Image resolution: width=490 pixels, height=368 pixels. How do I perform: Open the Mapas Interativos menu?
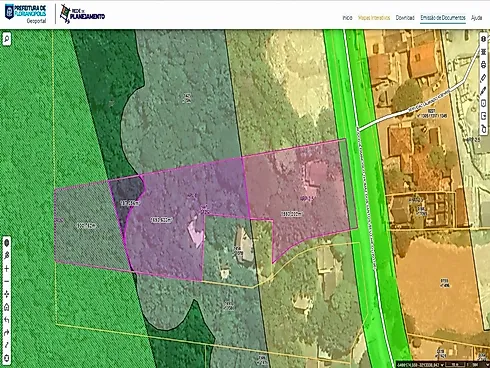pyautogui.click(x=374, y=18)
